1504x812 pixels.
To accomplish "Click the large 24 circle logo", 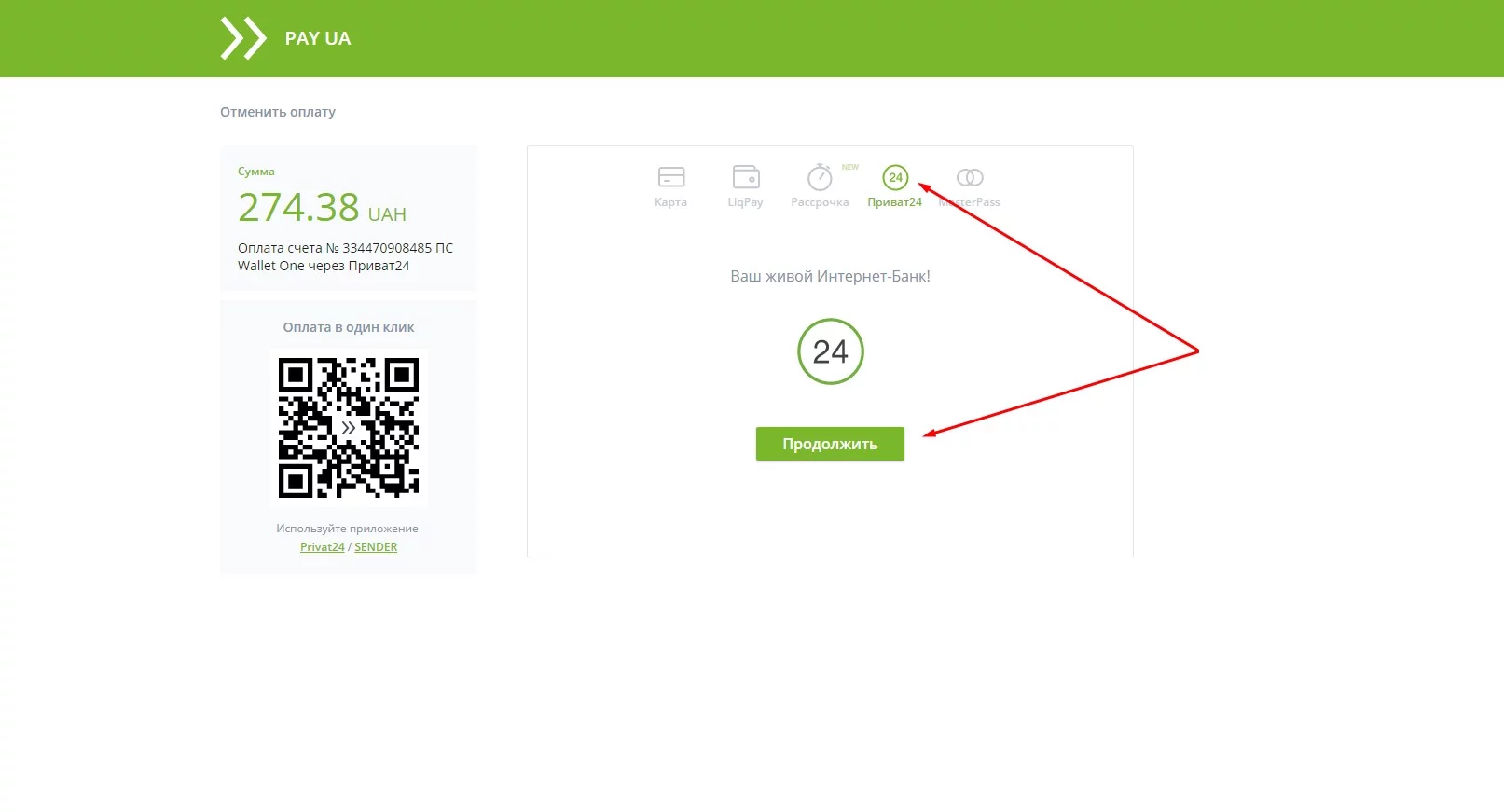I will pyautogui.click(x=831, y=351).
